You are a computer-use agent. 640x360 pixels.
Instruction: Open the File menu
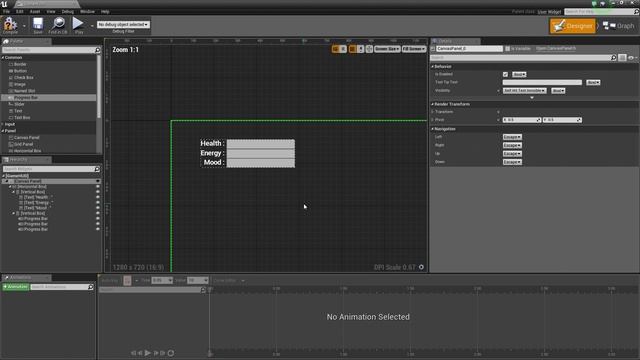pos(6,11)
